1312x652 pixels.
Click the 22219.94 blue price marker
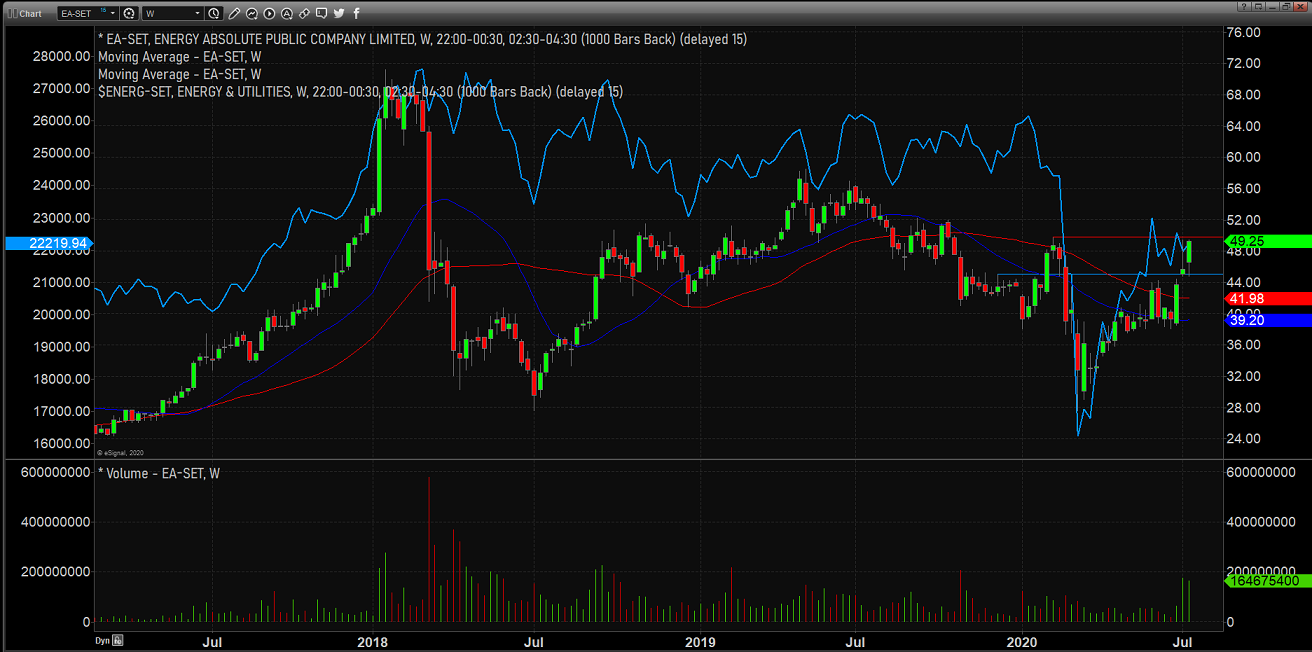(x=47, y=243)
